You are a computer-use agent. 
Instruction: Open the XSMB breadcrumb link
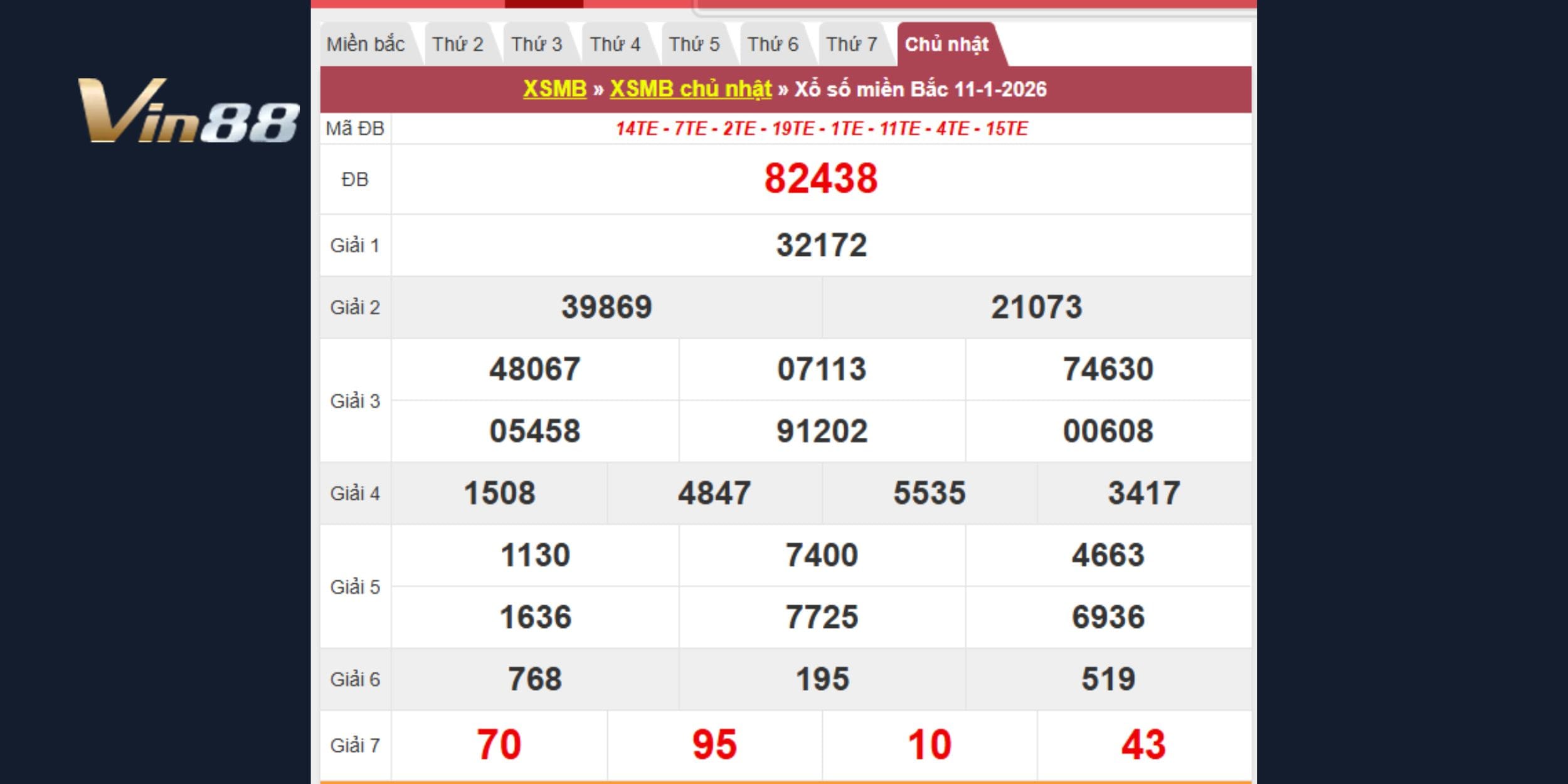[554, 89]
